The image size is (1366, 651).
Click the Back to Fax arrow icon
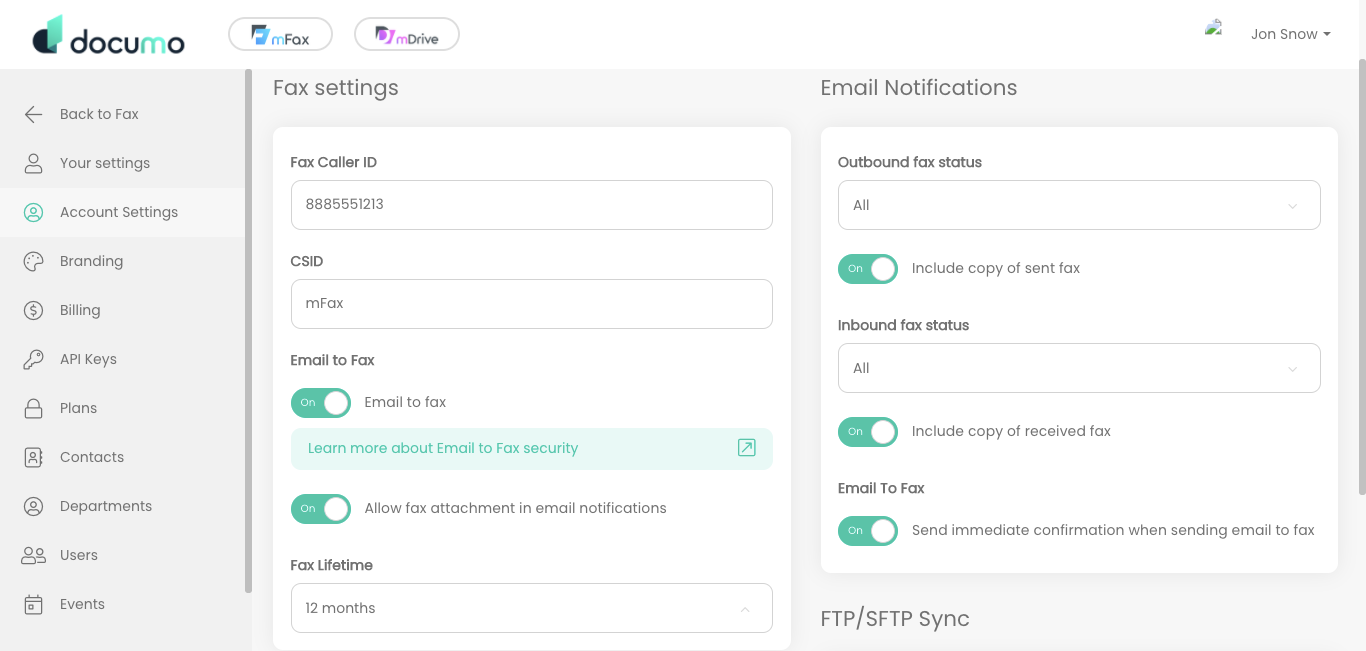pos(34,114)
